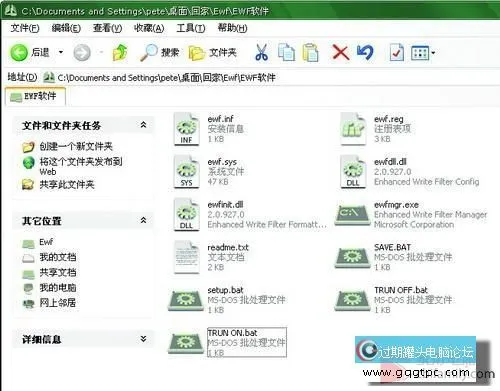Go up one folder level icon
Viewport: 500px width, 391px height.
pyautogui.click(x=120, y=52)
